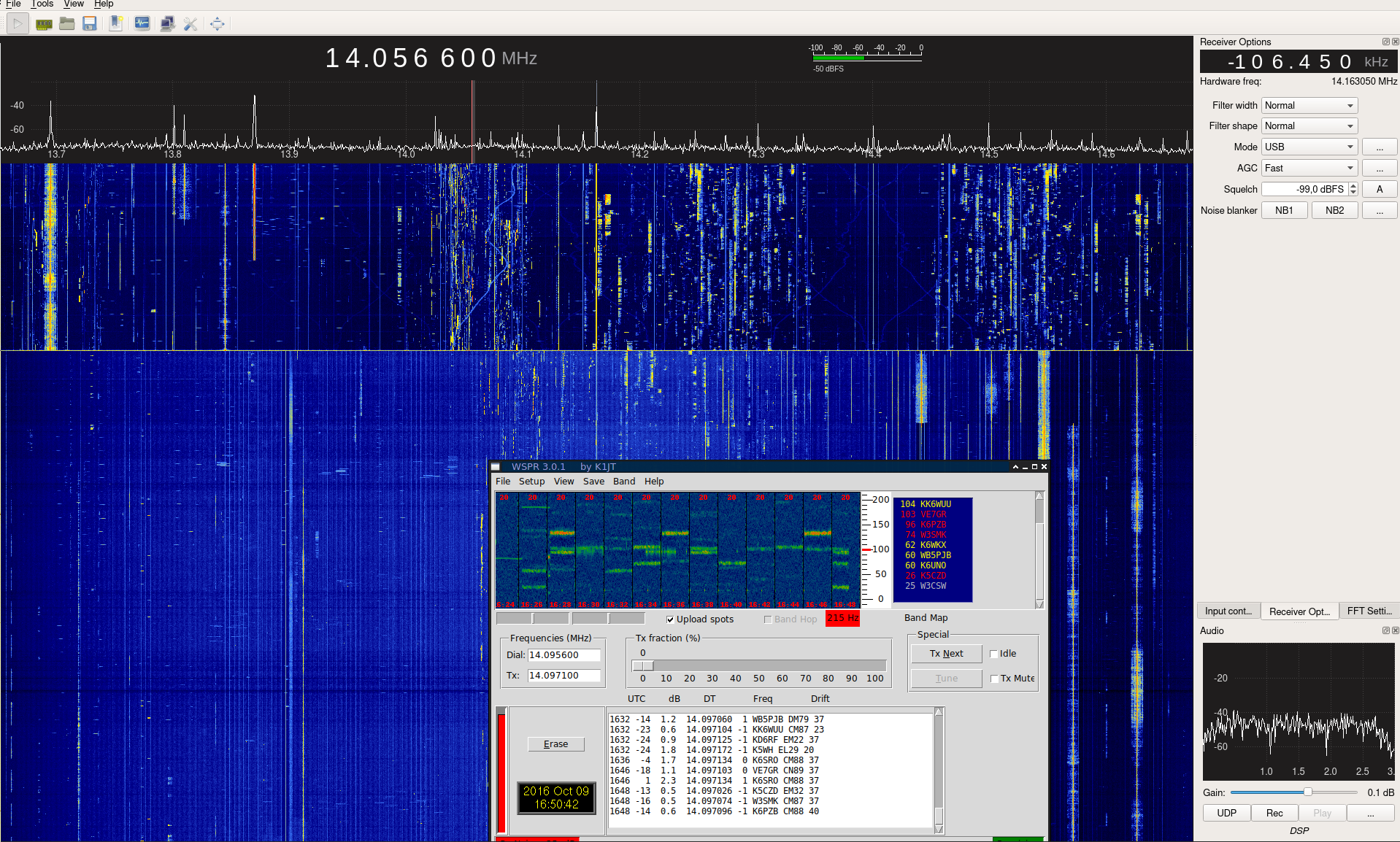
Task: Open the bookmark manager icon
Action: (x=115, y=24)
